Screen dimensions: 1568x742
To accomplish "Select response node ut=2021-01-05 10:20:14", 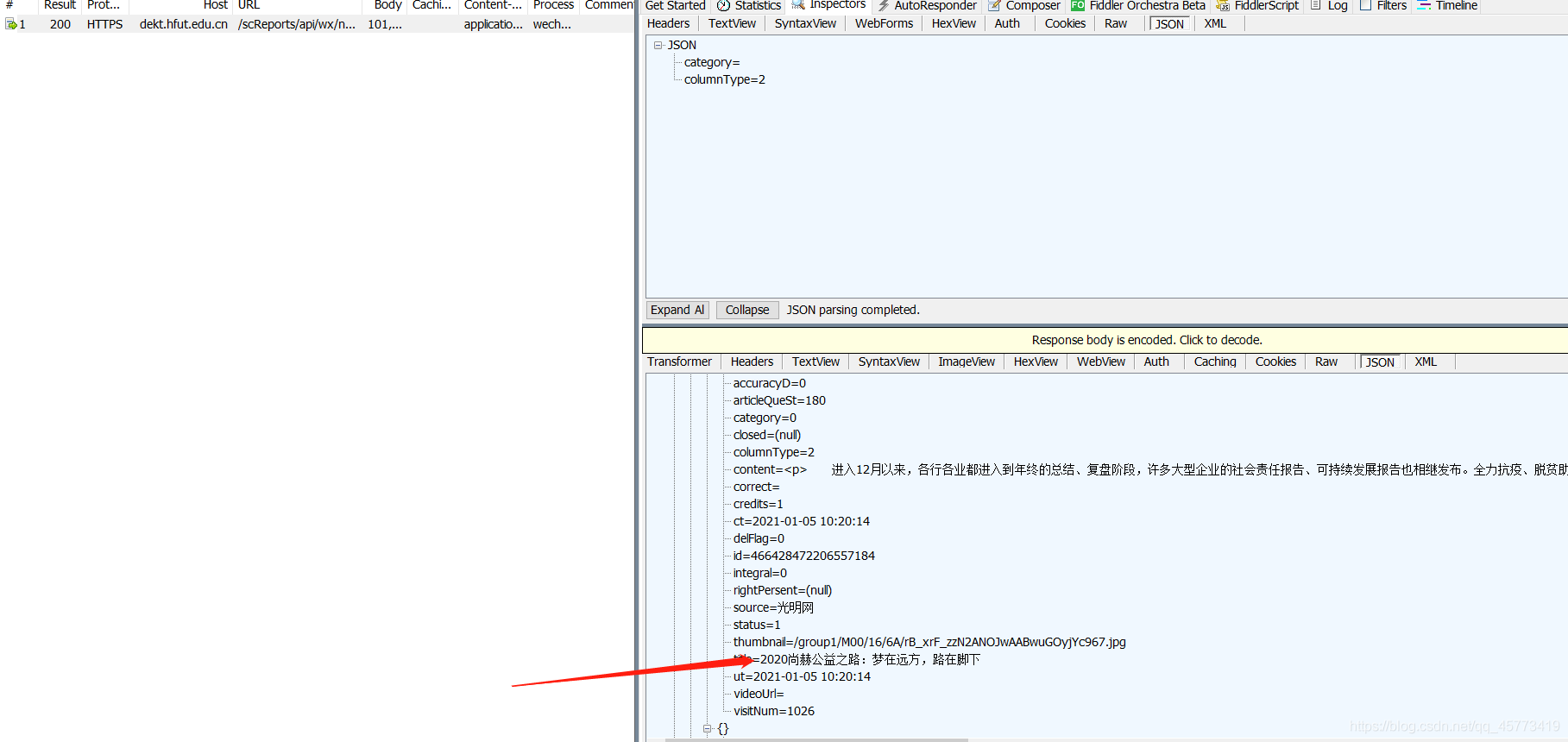I will pos(802,676).
